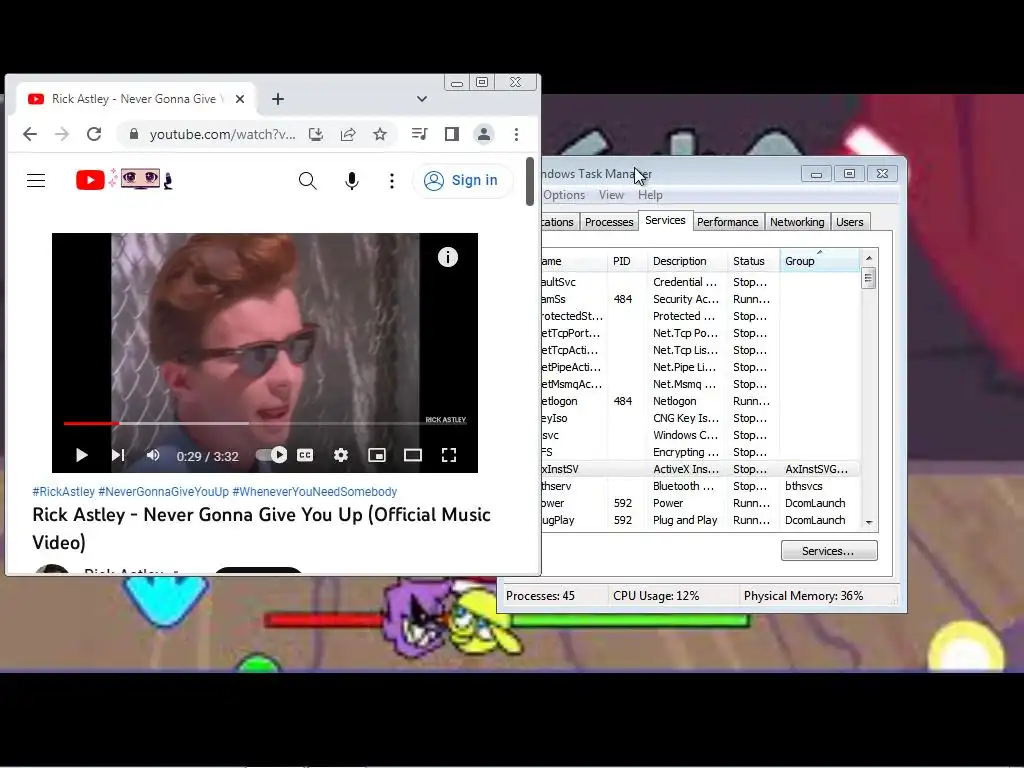Switch to the Processes tab

[609, 222]
